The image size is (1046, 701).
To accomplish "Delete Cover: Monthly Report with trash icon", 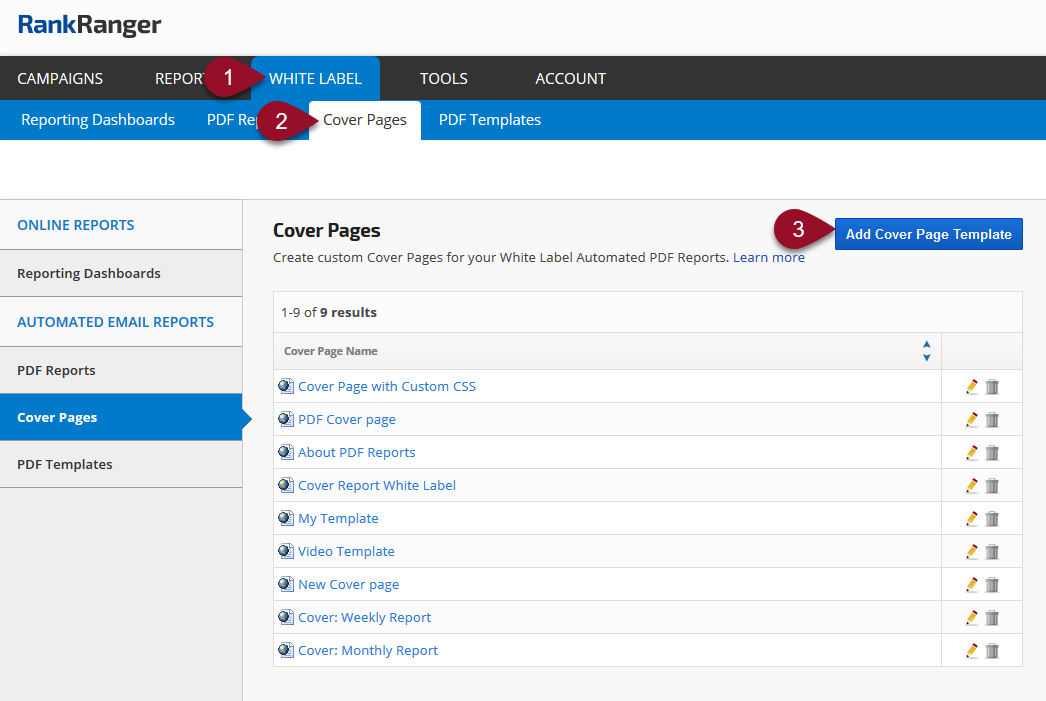I will 992,650.
